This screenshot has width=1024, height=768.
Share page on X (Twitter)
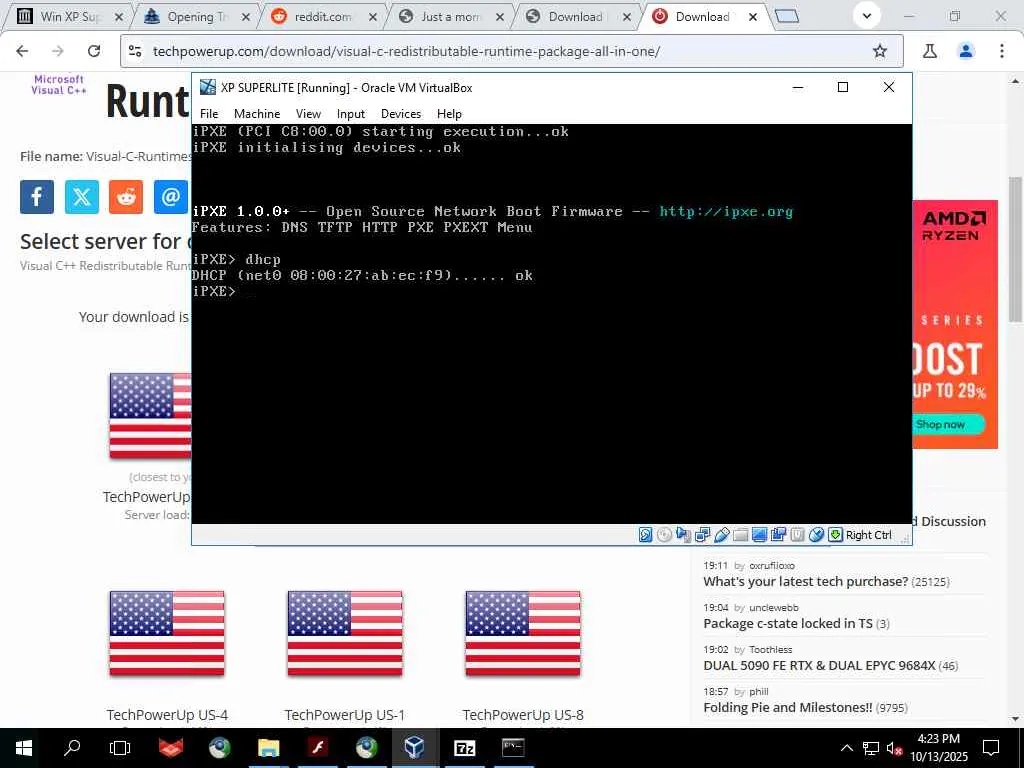(x=82, y=197)
